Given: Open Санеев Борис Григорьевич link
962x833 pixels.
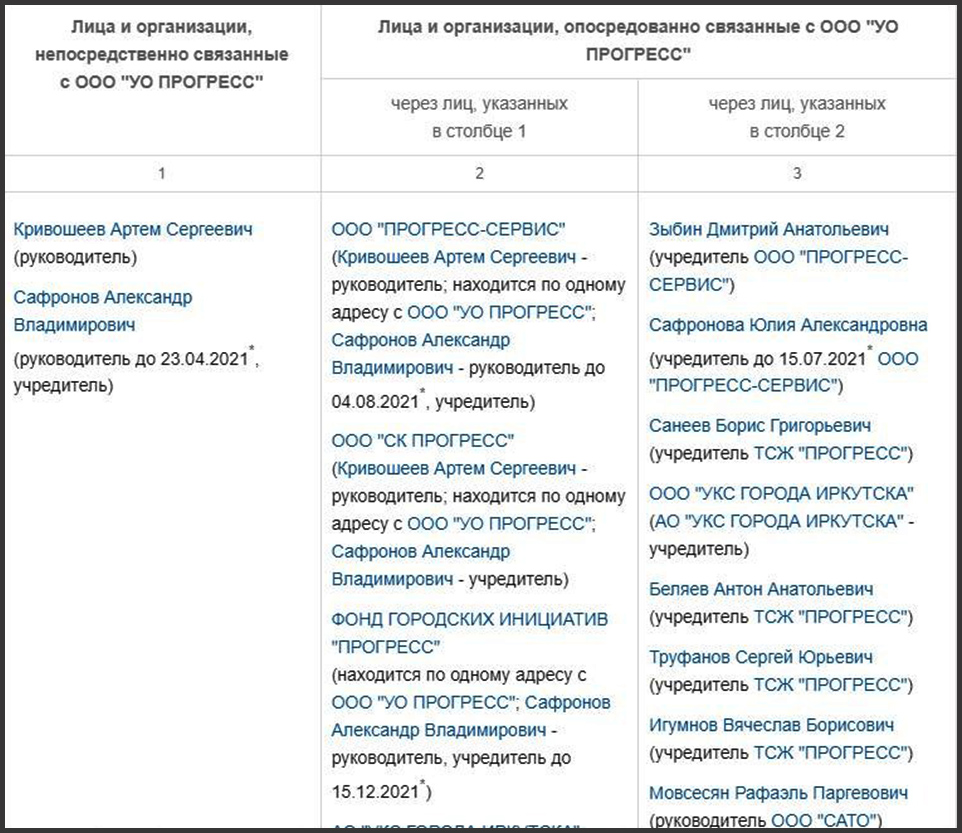Looking at the screenshot, I should point(760,426).
